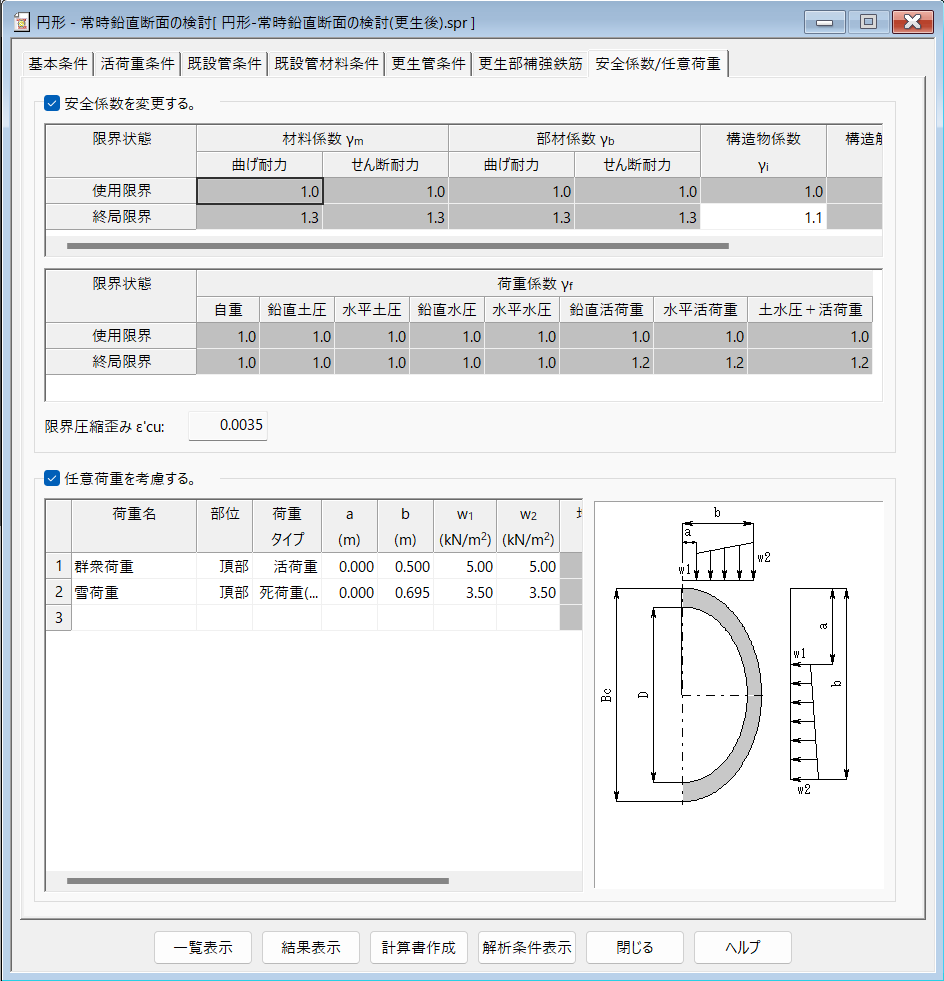Screen dimensions: 944x981
Task: Click 部位 cell 頂部 of 群衆荷重 row
Action: (225, 567)
